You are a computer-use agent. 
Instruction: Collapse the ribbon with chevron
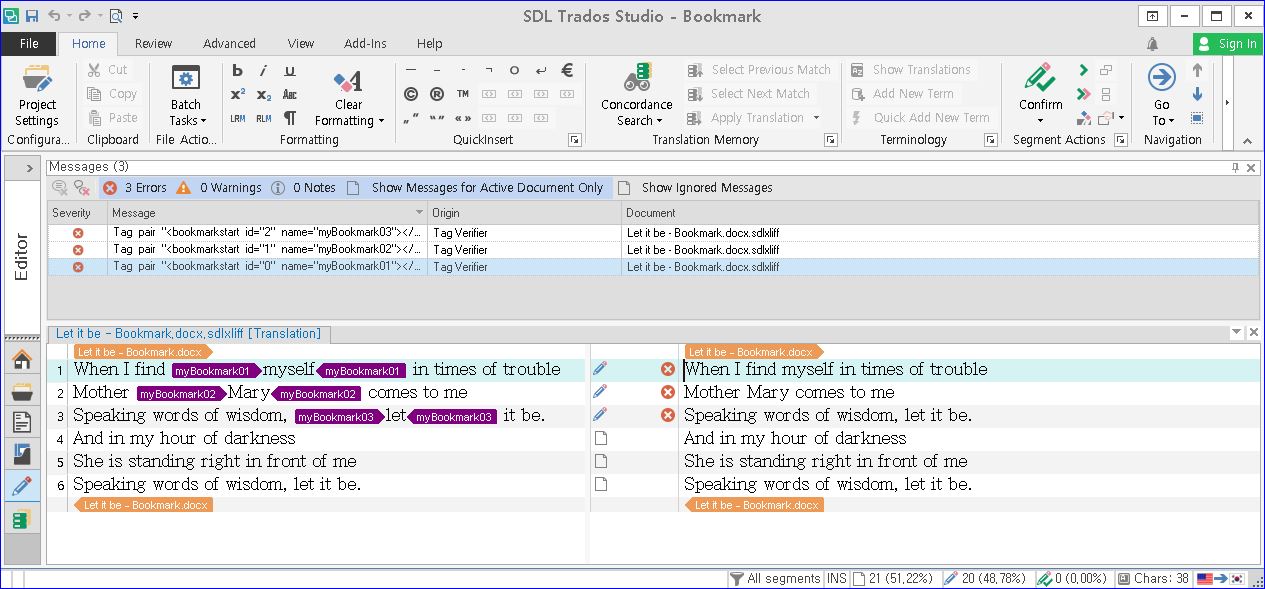(x=1248, y=141)
